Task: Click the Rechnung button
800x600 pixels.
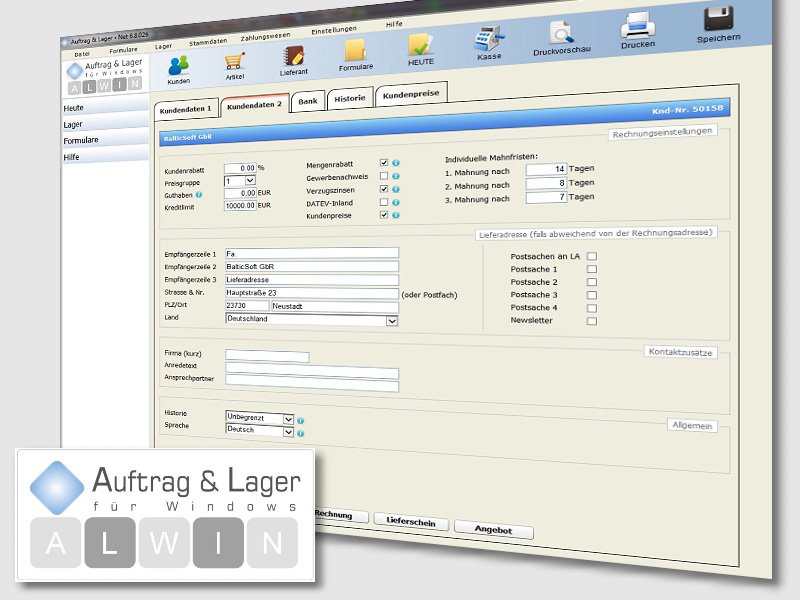Action: [x=340, y=515]
